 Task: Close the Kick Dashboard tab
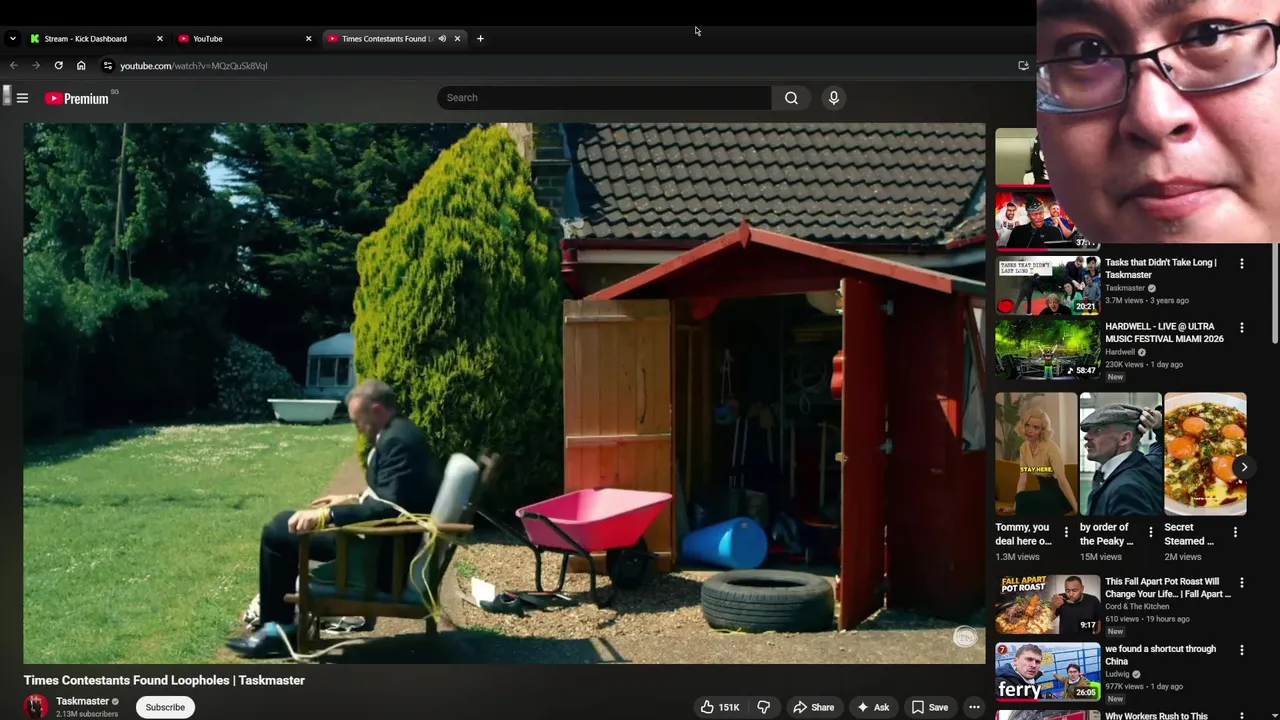(159, 39)
